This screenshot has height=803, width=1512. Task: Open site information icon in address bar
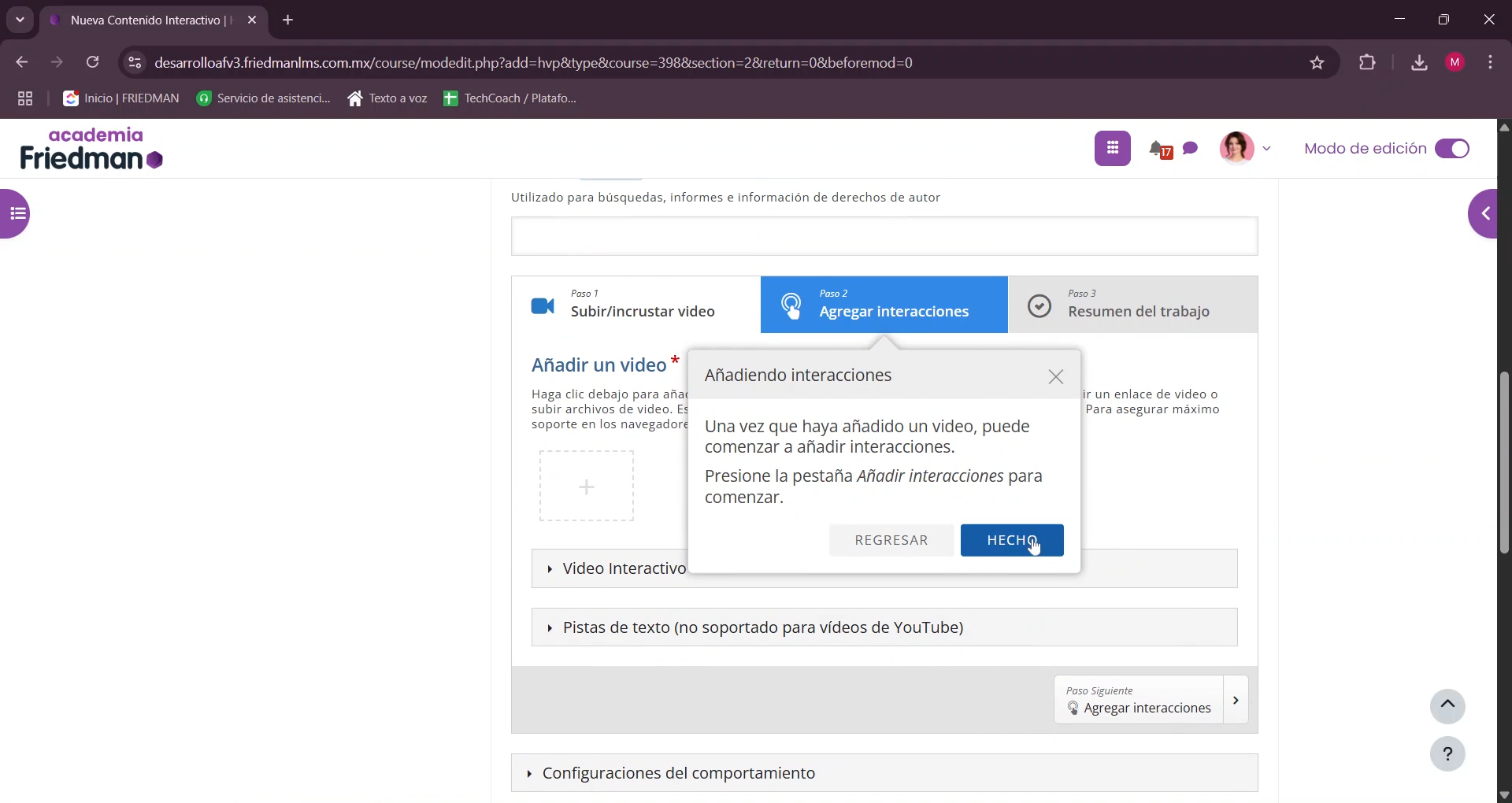pos(135,62)
